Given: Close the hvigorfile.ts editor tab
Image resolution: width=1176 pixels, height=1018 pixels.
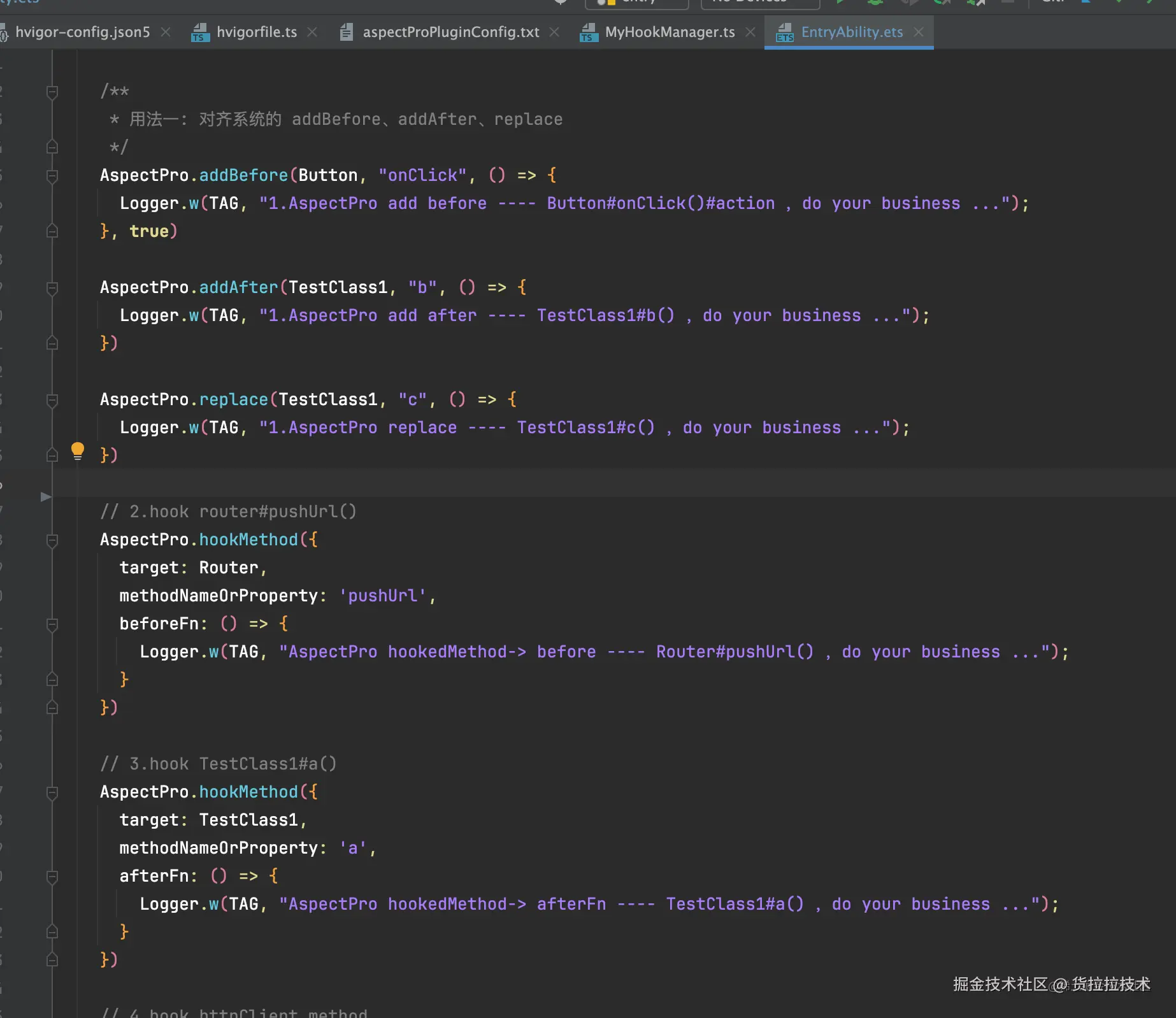Looking at the screenshot, I should [312, 32].
